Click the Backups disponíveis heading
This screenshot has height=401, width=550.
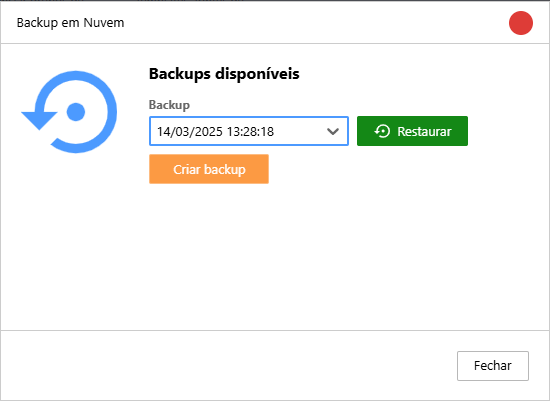(x=224, y=74)
